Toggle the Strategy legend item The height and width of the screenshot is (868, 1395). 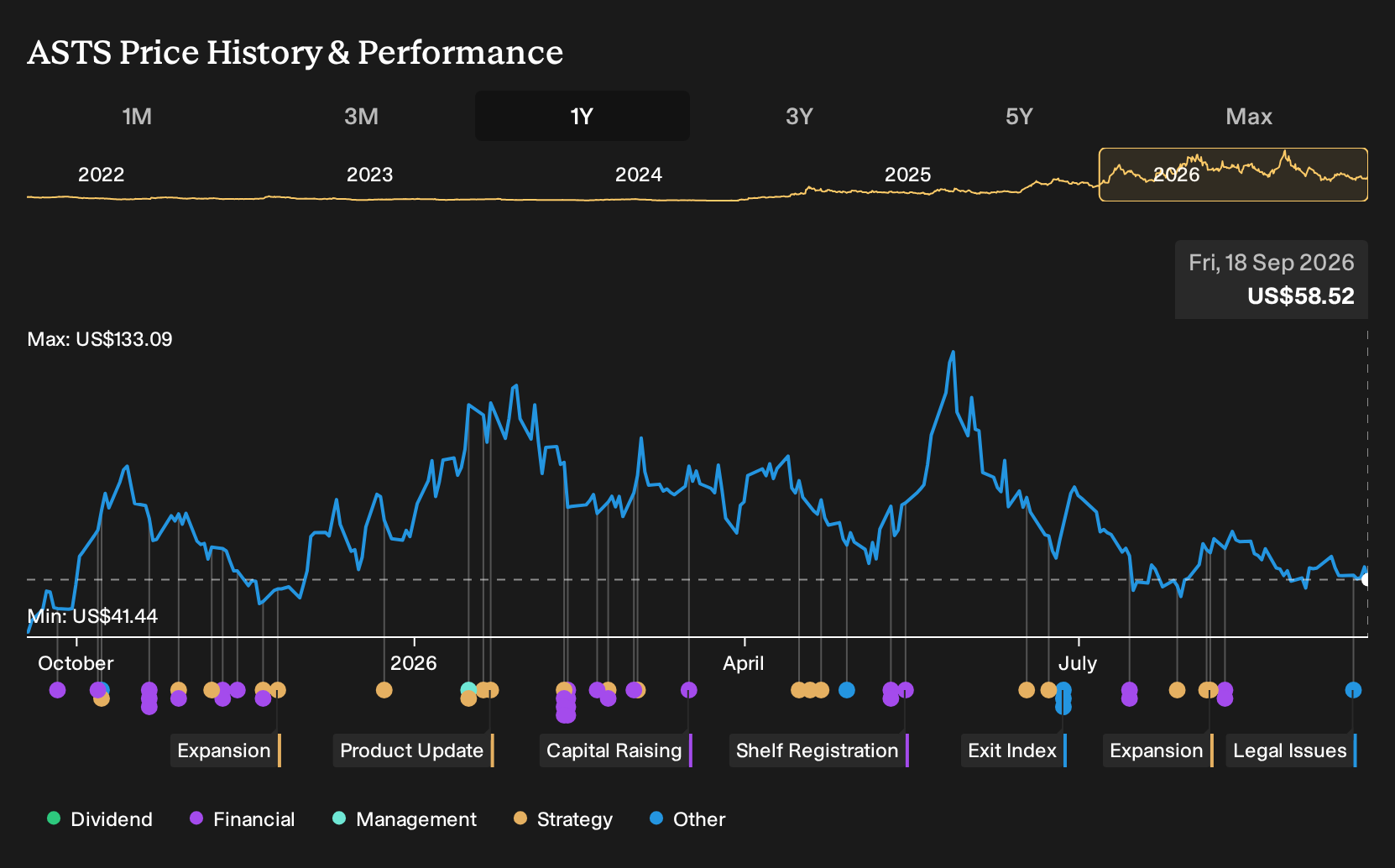tap(563, 819)
